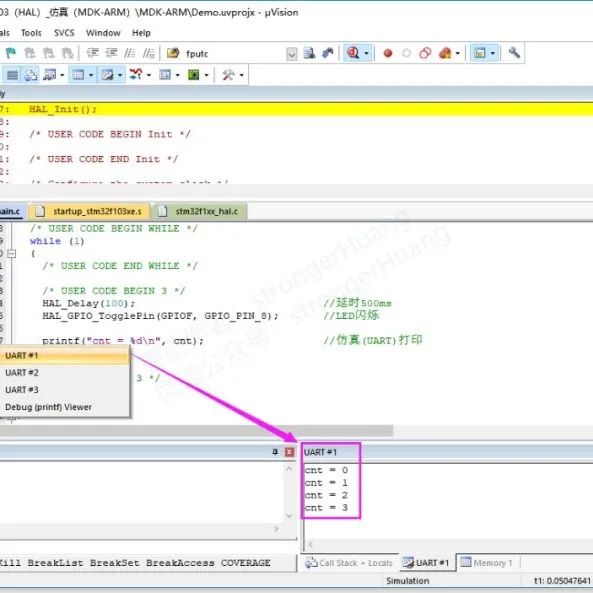Expand the Window Layout dropdown arrow
Image resolution: width=593 pixels, height=593 pixels.
pos(492,53)
